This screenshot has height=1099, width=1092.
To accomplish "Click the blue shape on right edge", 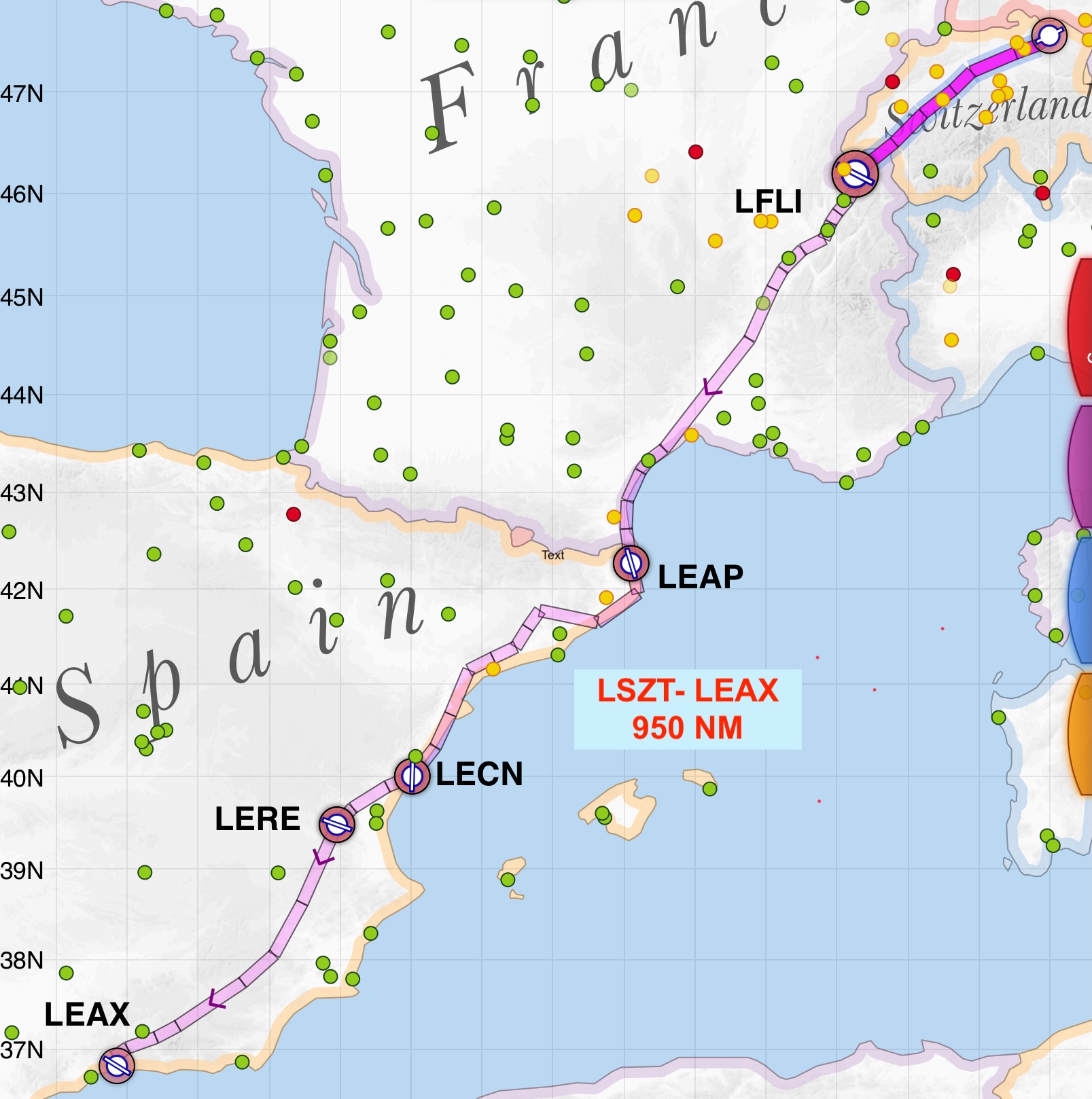I will pos(1080,598).
